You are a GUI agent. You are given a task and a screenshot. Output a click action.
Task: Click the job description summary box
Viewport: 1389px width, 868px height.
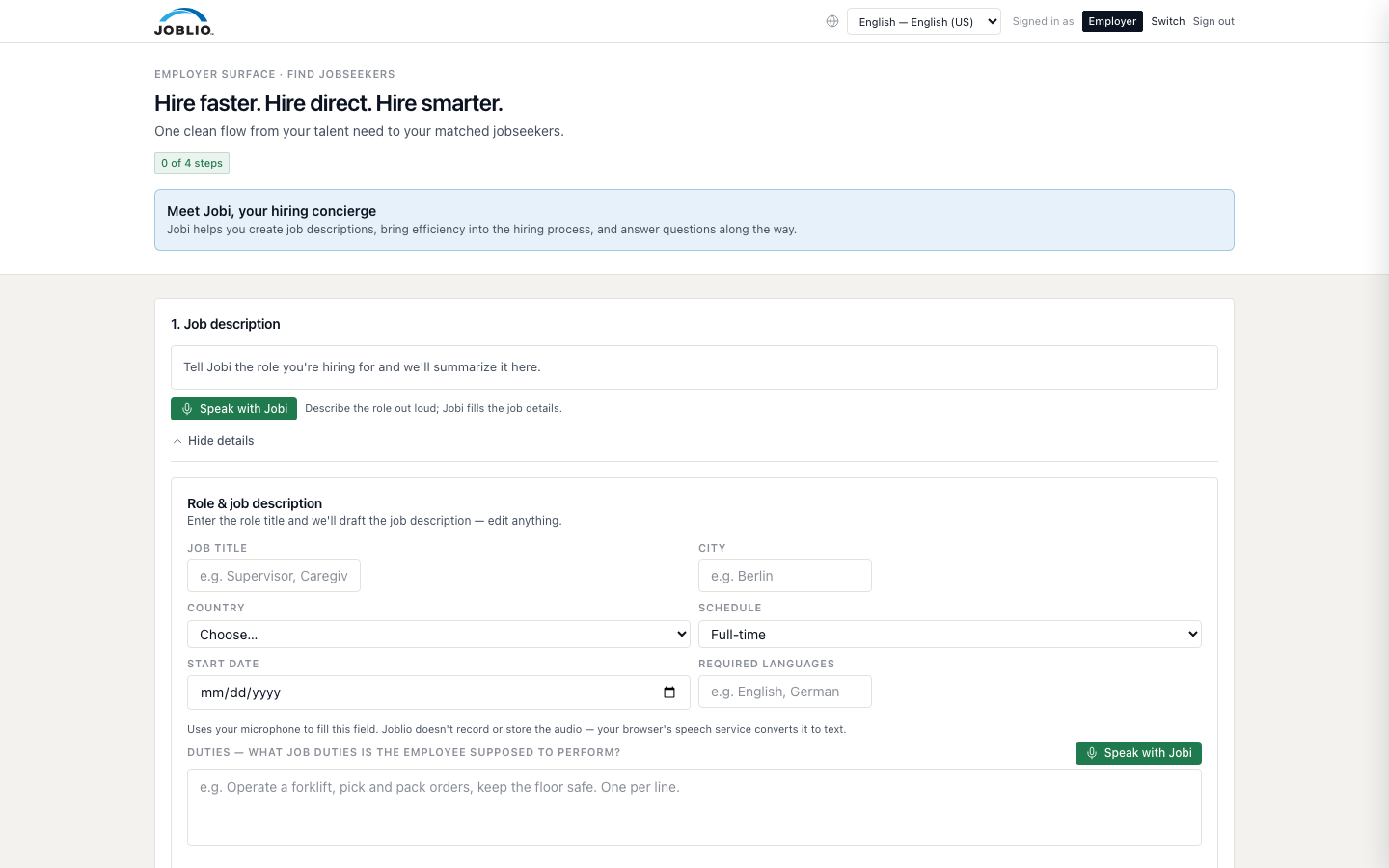694,367
